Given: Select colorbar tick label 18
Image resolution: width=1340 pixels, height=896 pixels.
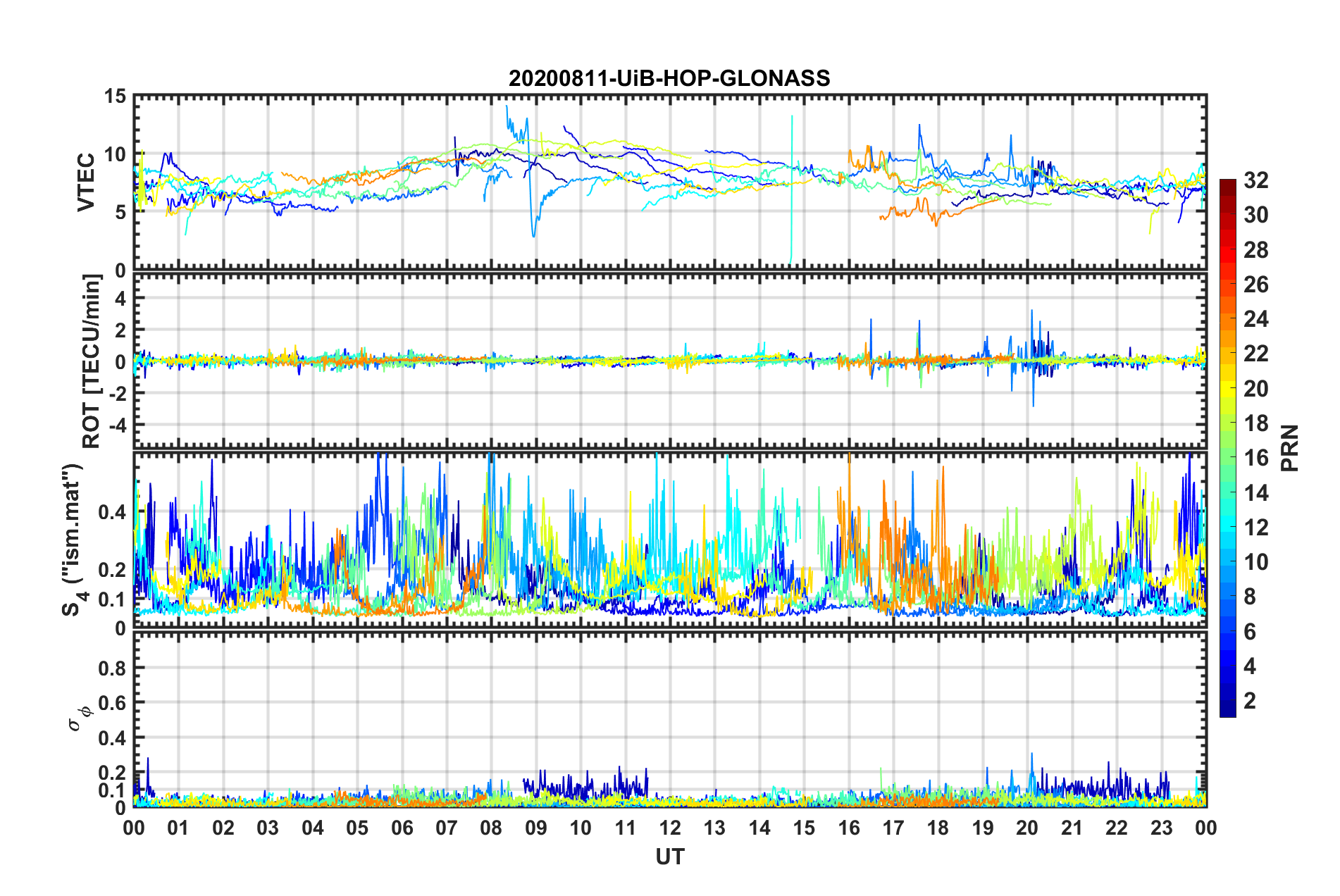Looking at the screenshot, I should pyautogui.click(x=1255, y=423).
